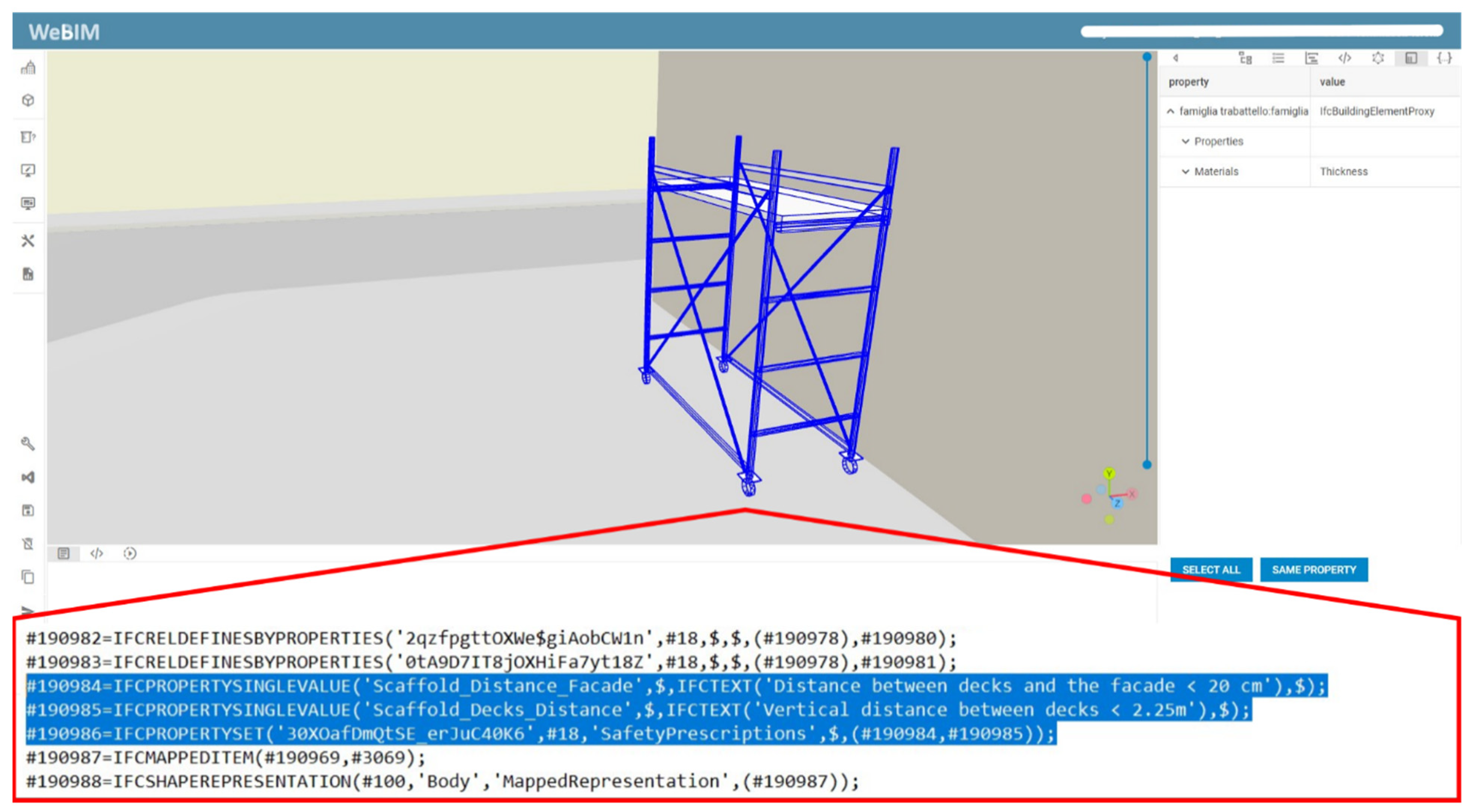Open the crossed tools settings icon
Viewport: 1471px width, 812px height.
coord(28,240)
